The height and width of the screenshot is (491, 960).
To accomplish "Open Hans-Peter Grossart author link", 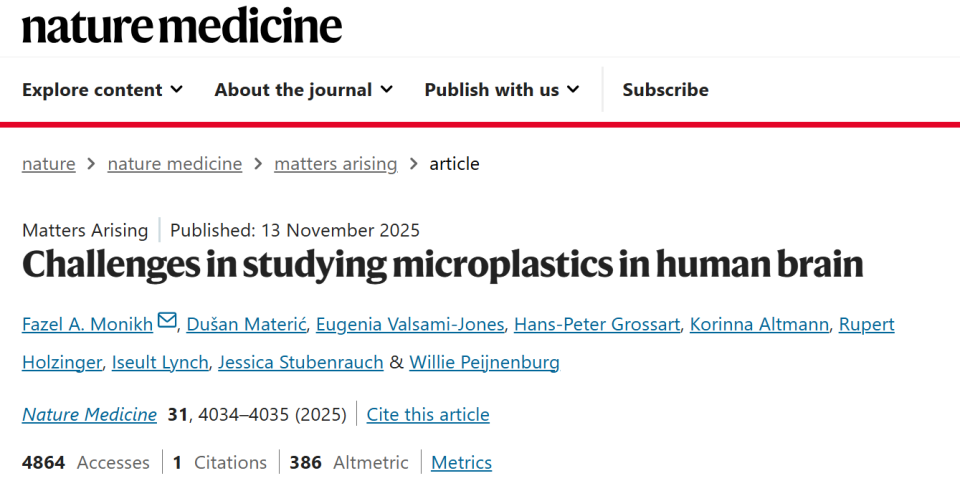I will click(x=595, y=325).
